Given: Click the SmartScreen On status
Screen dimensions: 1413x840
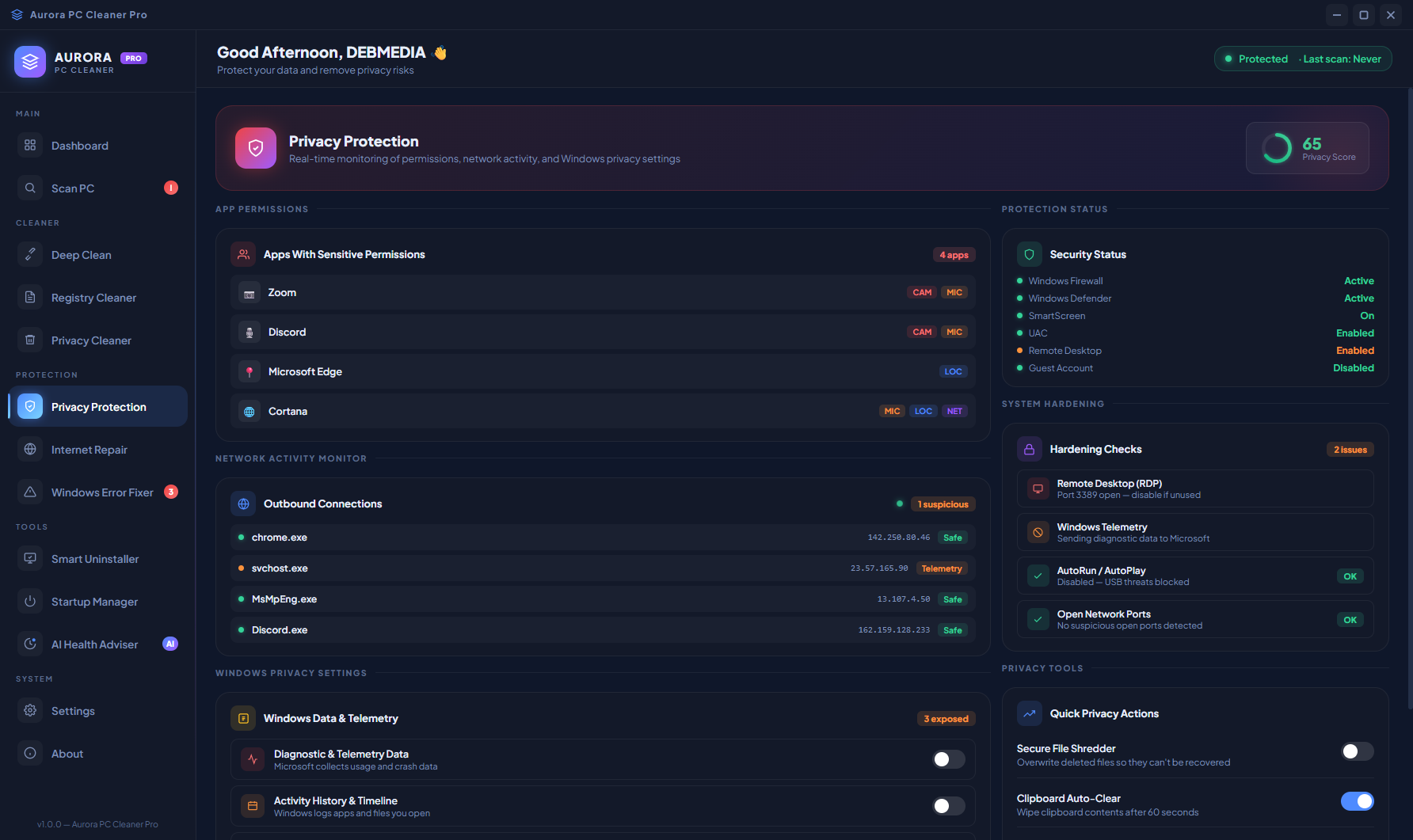Looking at the screenshot, I should (x=1367, y=316).
